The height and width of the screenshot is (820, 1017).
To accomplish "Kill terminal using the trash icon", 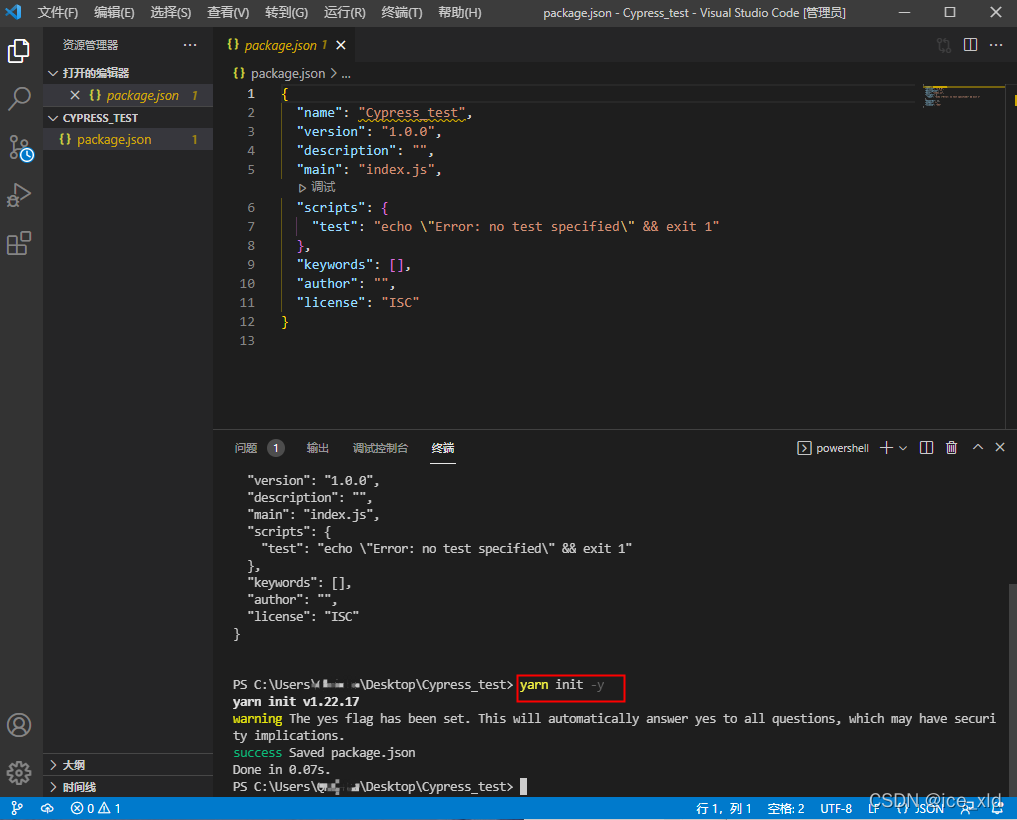I will (x=951, y=448).
